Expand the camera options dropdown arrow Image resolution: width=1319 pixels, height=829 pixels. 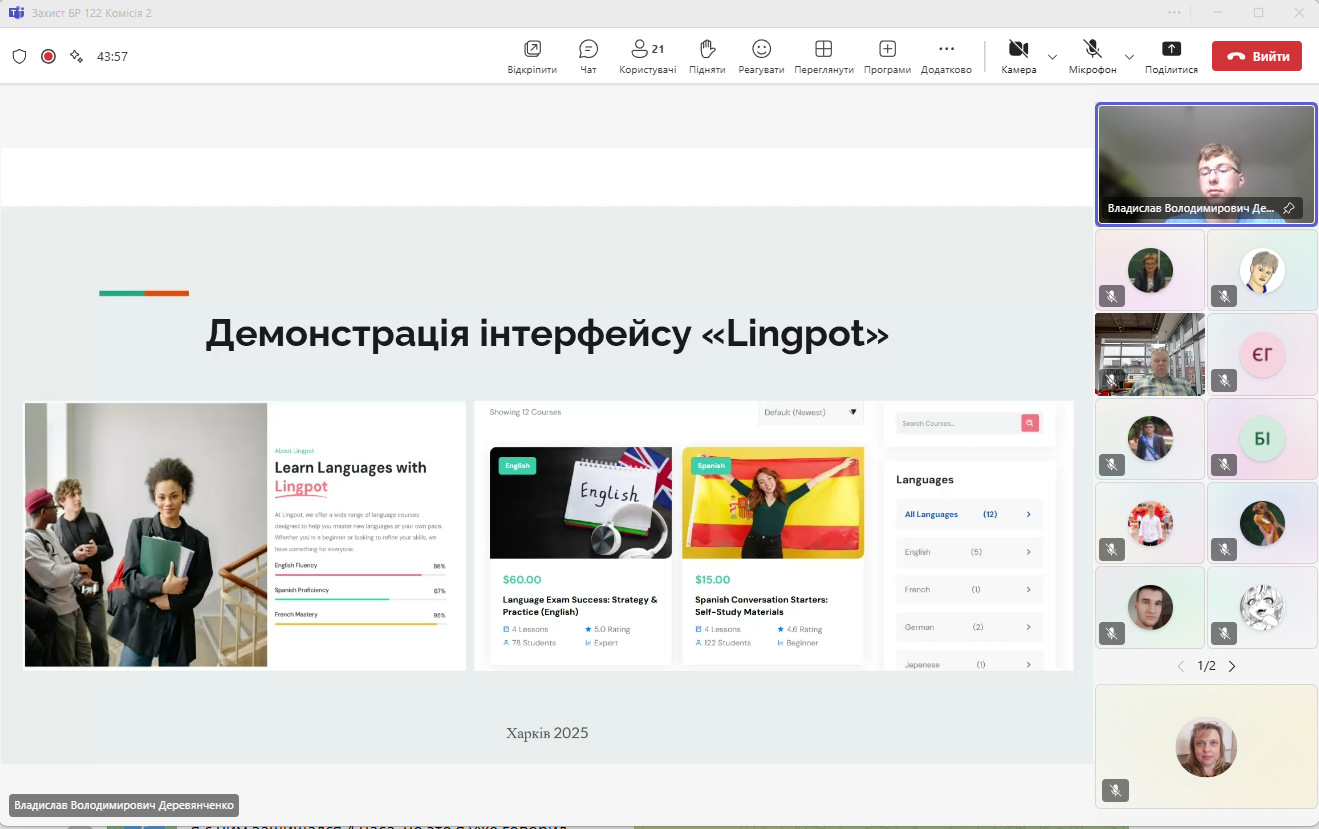coord(1052,57)
